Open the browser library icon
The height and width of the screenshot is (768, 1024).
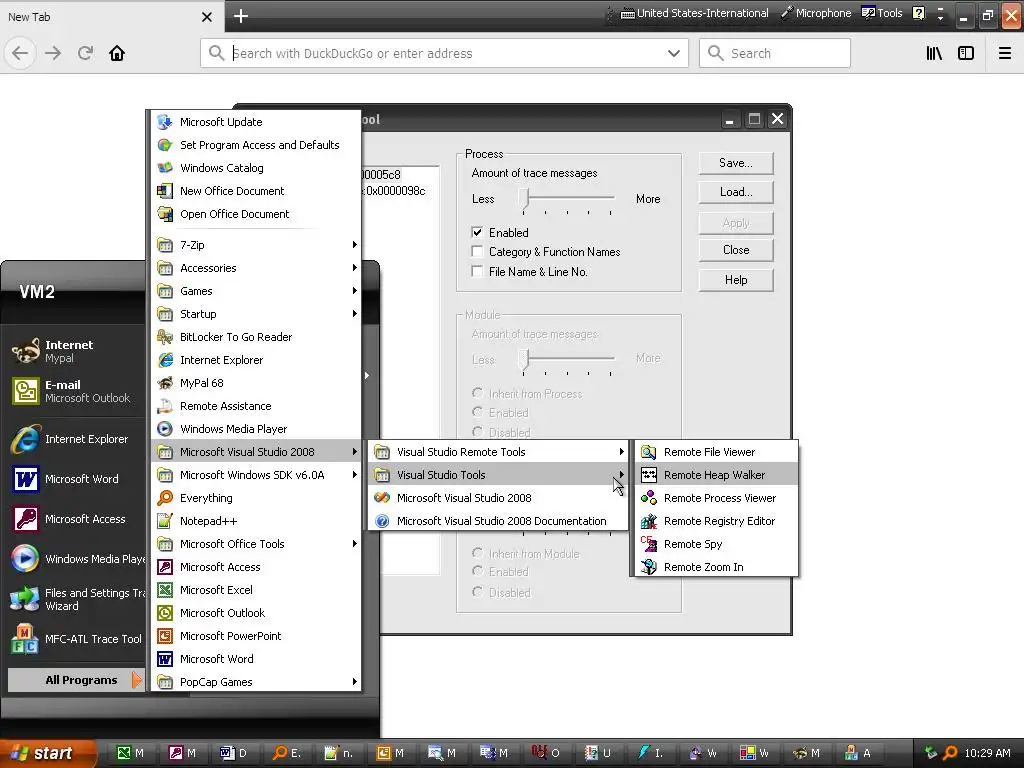(934, 53)
